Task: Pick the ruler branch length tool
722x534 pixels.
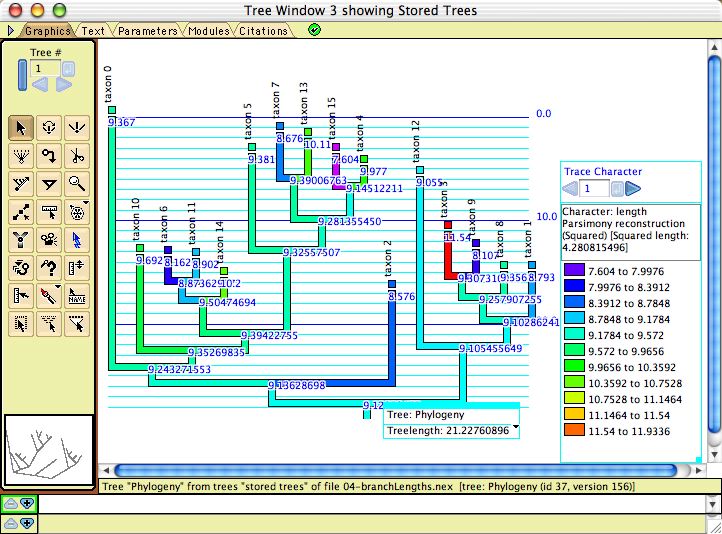Action: pos(49,210)
